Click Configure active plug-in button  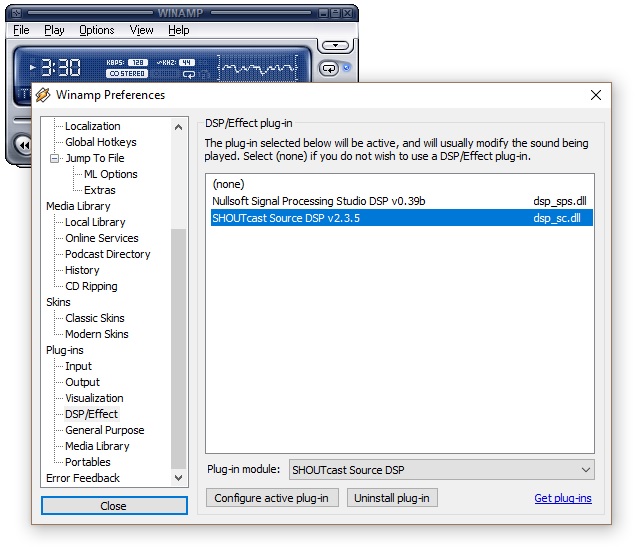pos(272,498)
